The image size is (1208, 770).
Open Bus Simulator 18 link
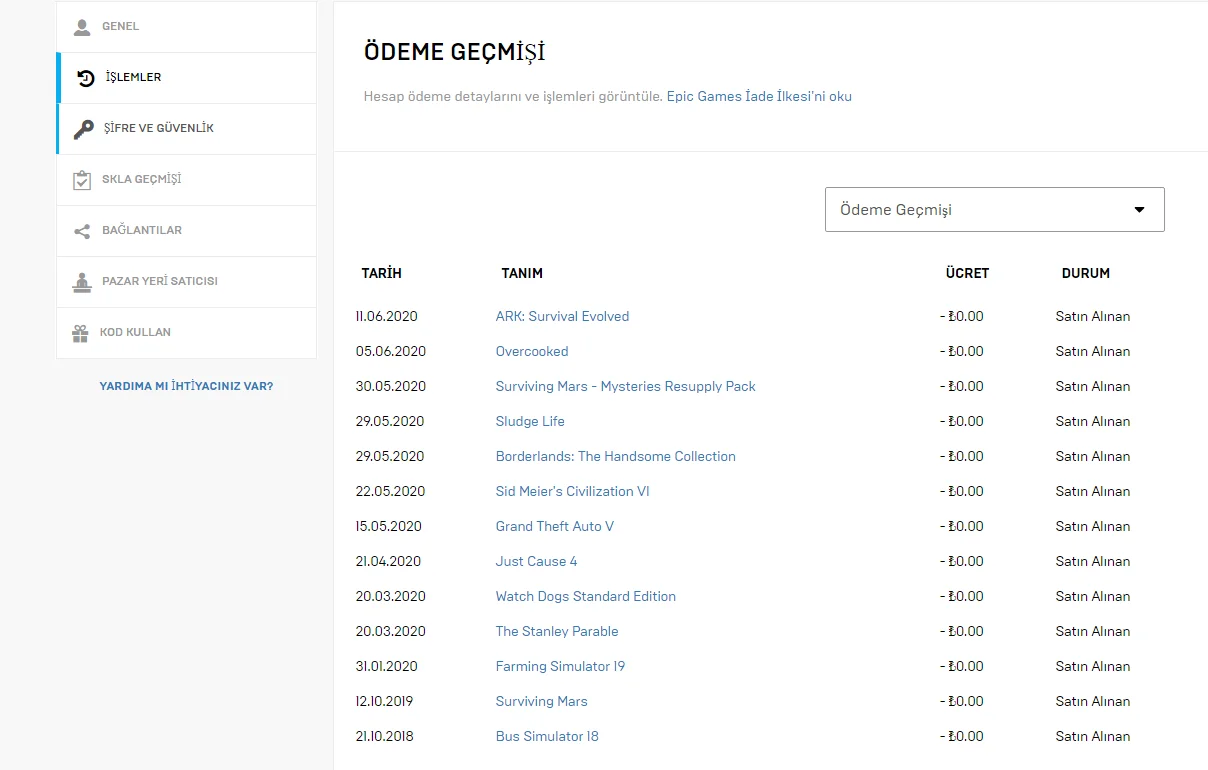click(547, 736)
